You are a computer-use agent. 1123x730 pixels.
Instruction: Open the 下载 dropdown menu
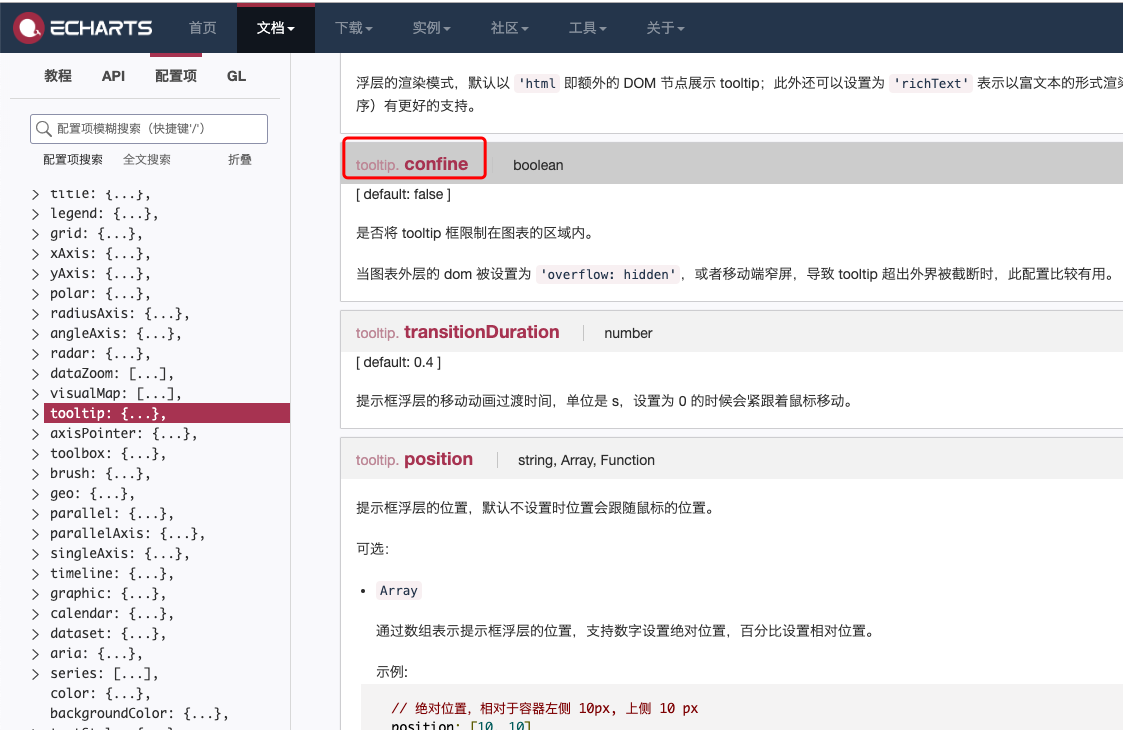(352, 27)
